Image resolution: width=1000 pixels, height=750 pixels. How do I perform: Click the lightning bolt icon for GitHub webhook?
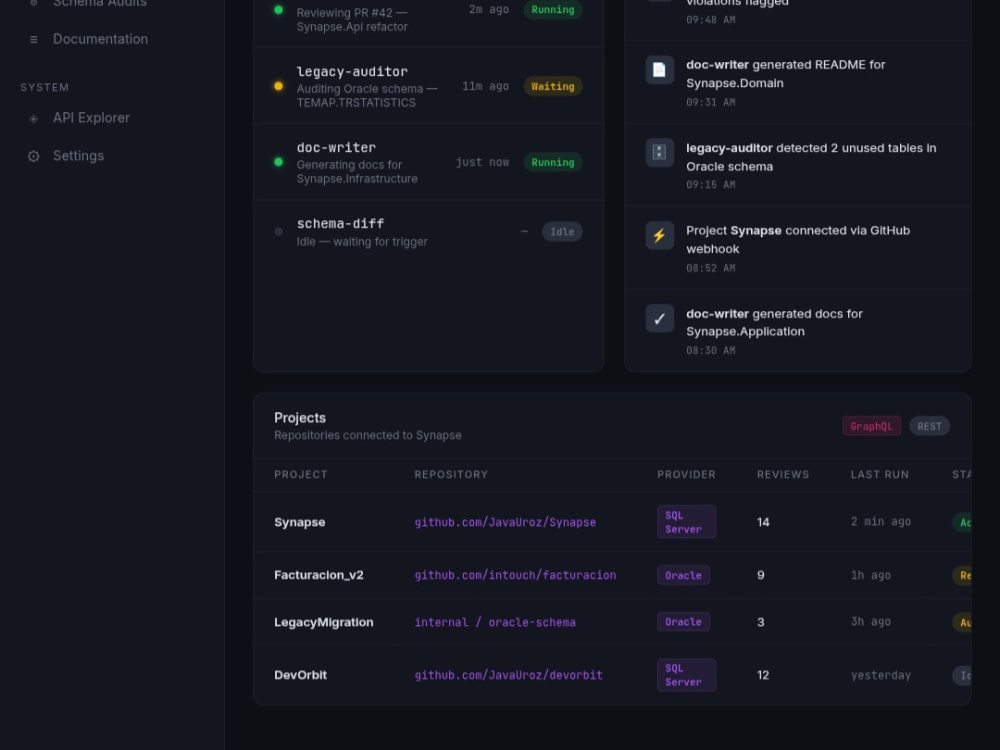pyautogui.click(x=659, y=235)
